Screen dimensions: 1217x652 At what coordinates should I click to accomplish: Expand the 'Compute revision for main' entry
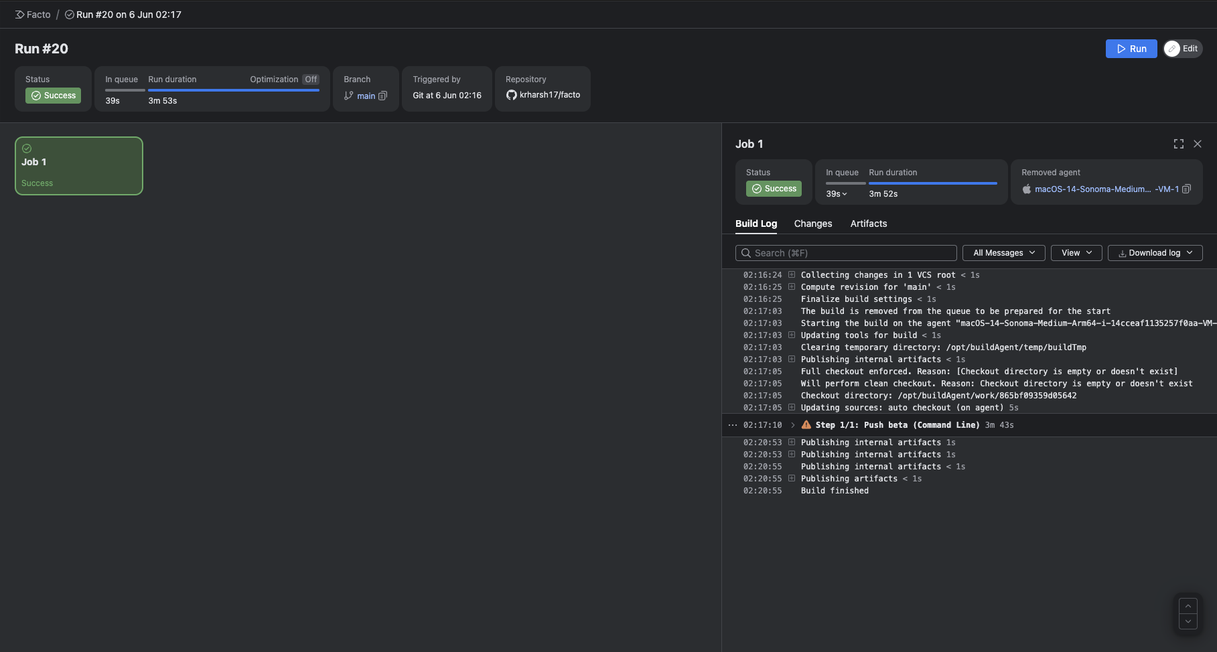coord(792,287)
